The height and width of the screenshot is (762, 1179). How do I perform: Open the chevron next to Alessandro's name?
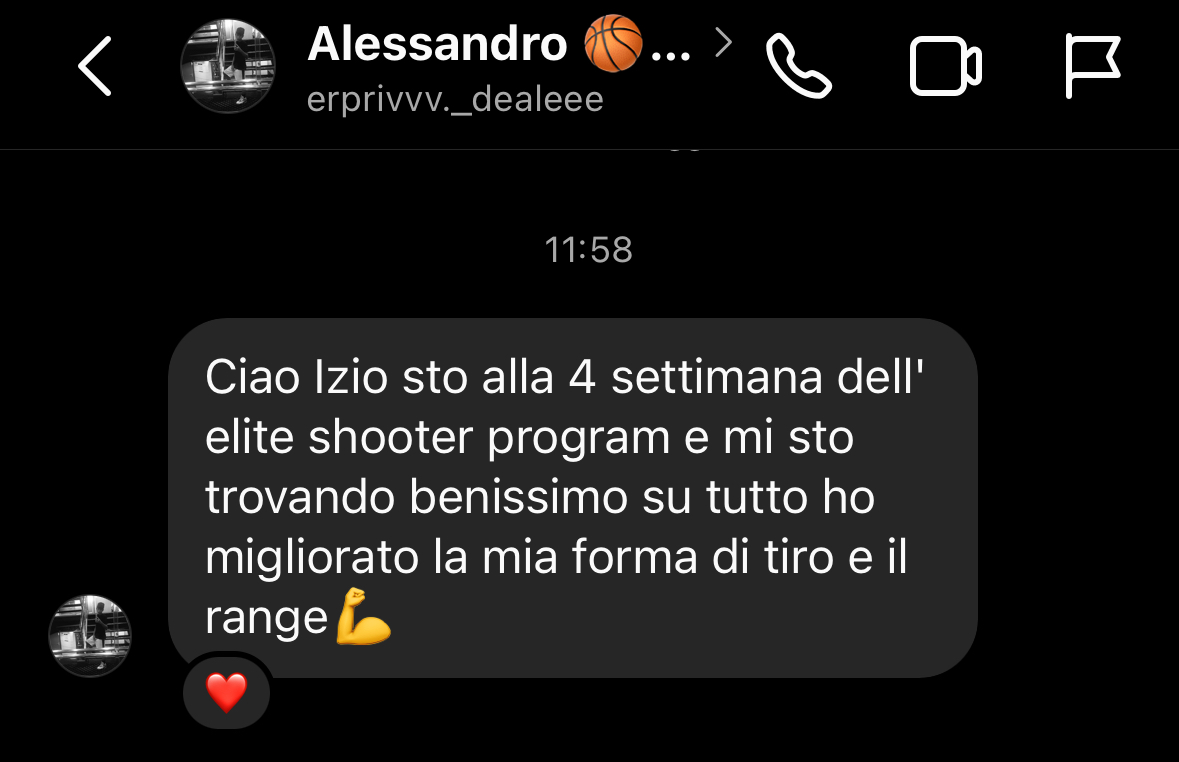(x=723, y=43)
